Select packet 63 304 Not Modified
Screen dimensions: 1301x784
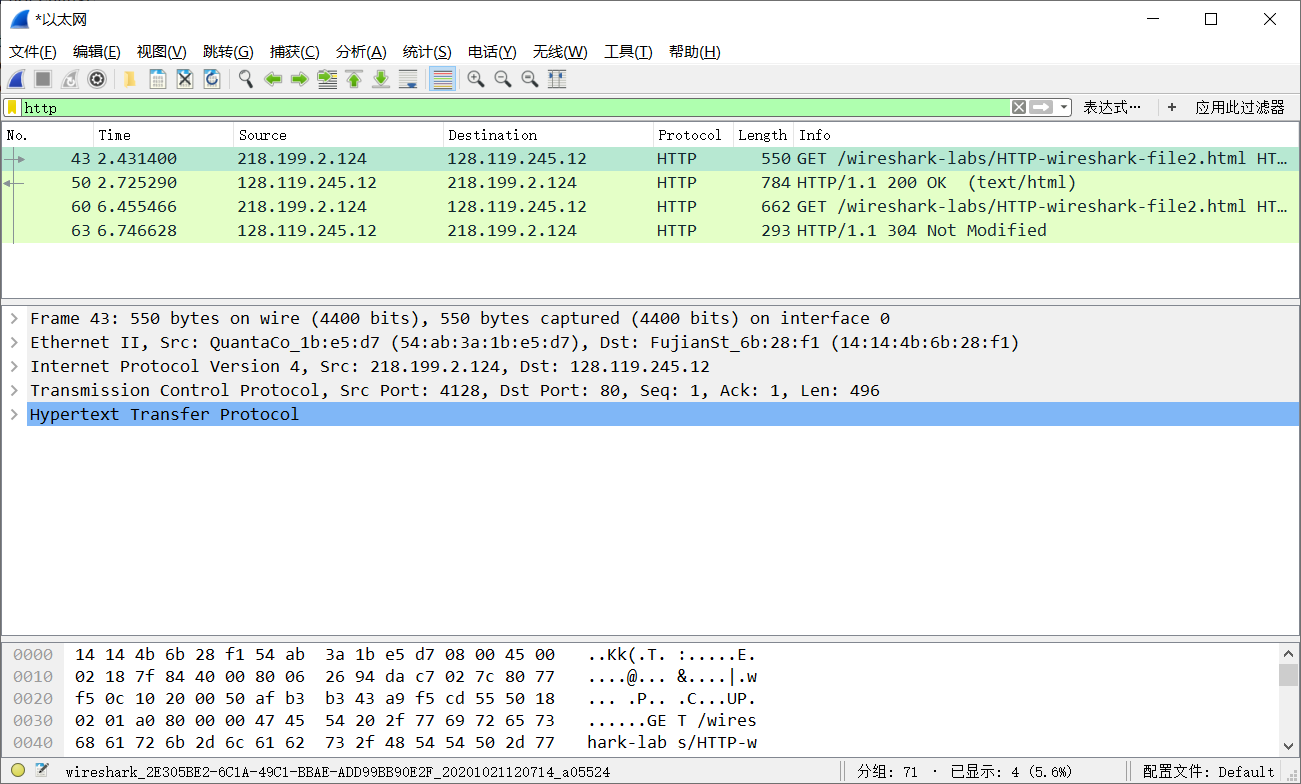pyautogui.click(x=650, y=230)
